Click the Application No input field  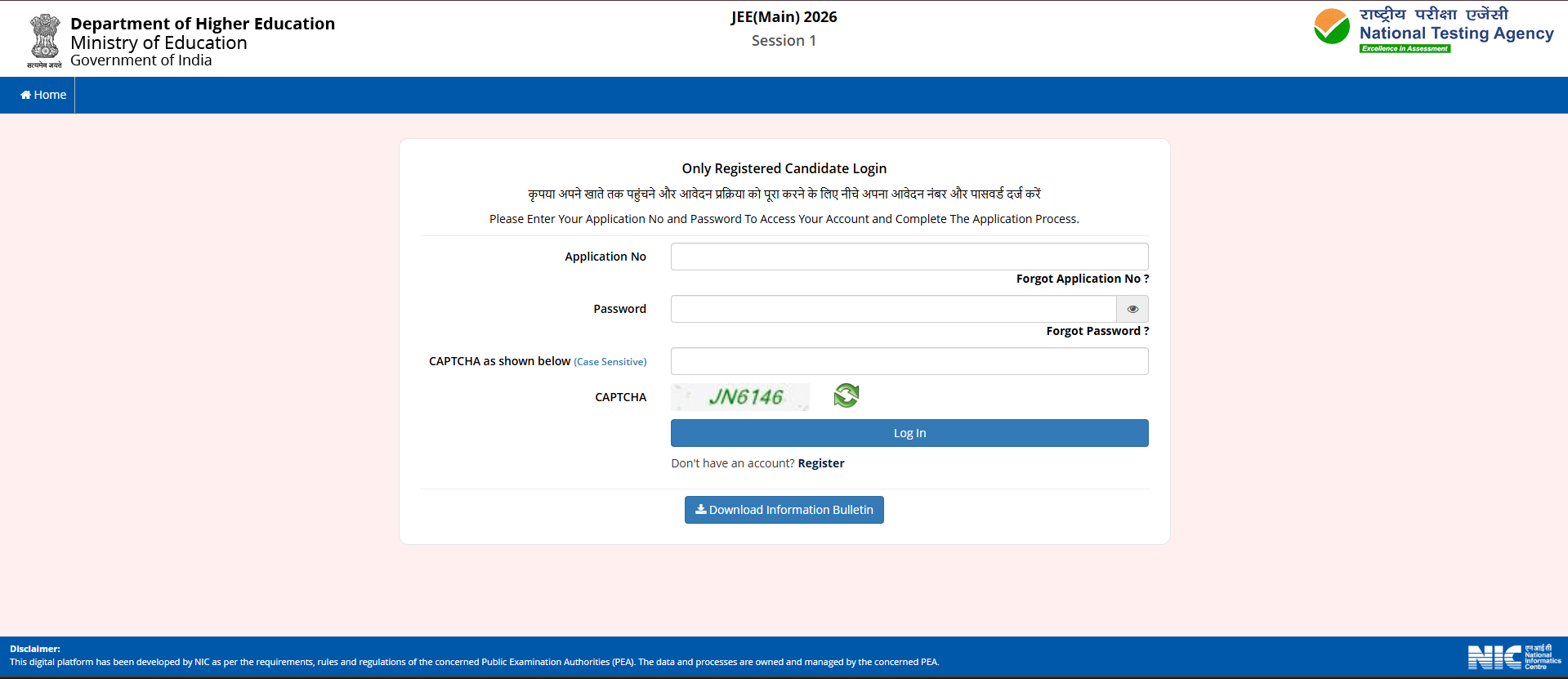coord(909,257)
